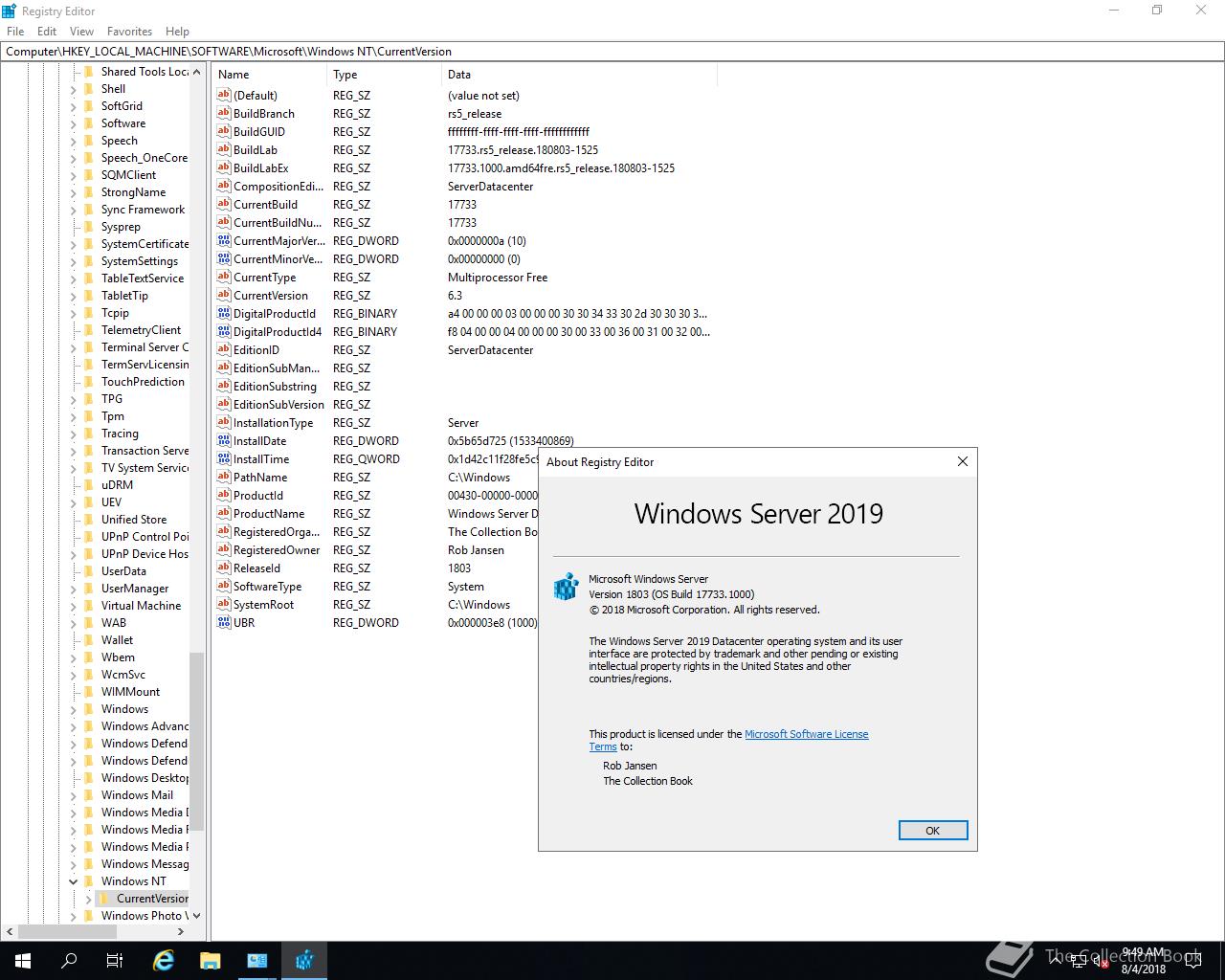
Task: Expand the Tcpip tree node
Action: tap(73, 313)
